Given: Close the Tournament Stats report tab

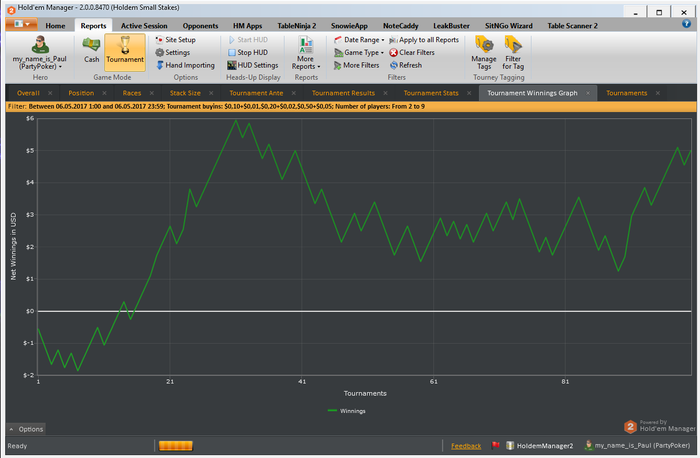Looking at the screenshot, I should click(469, 93).
